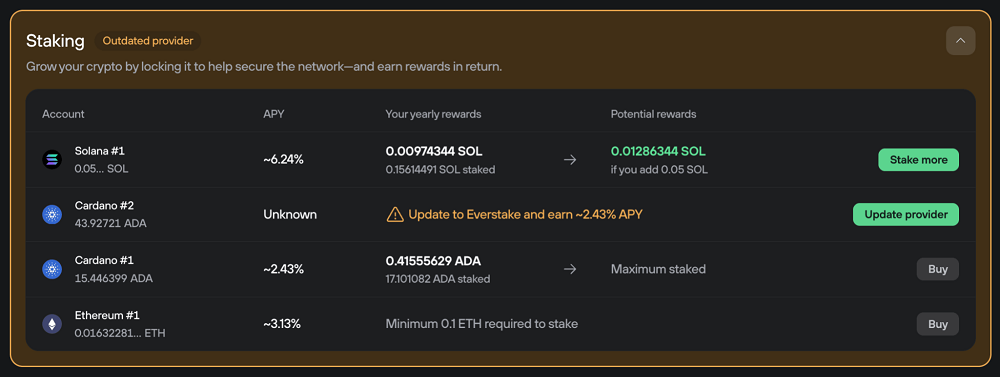Click the APY column header

point(274,114)
